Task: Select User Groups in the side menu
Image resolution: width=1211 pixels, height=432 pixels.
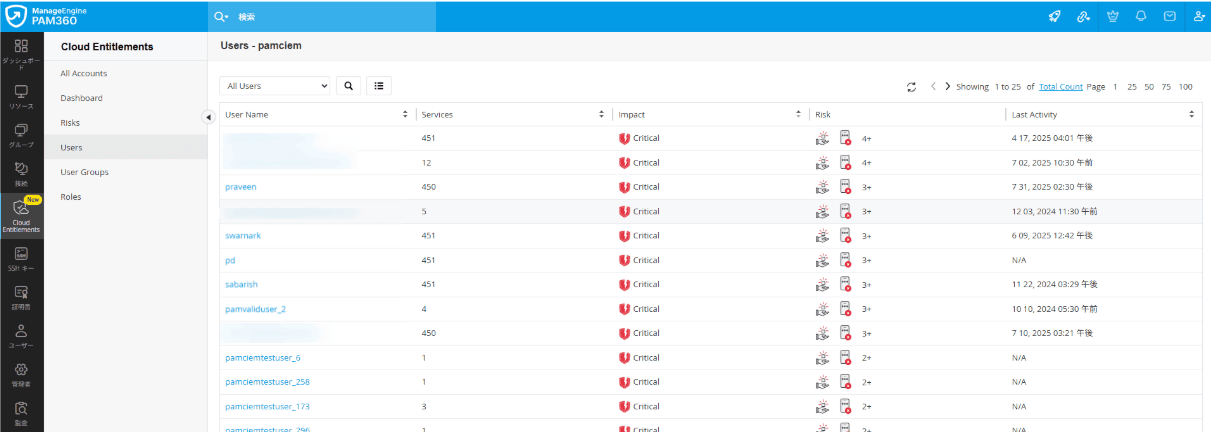Action: click(84, 172)
